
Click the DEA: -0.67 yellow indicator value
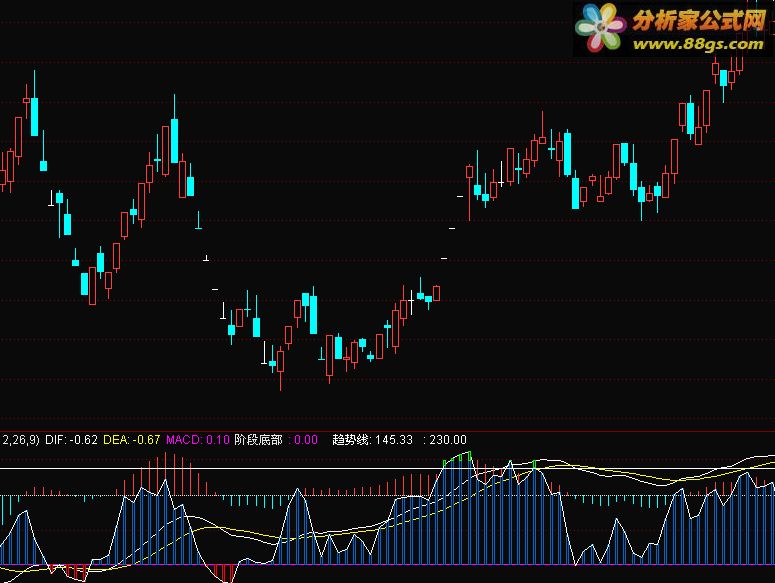point(131,440)
